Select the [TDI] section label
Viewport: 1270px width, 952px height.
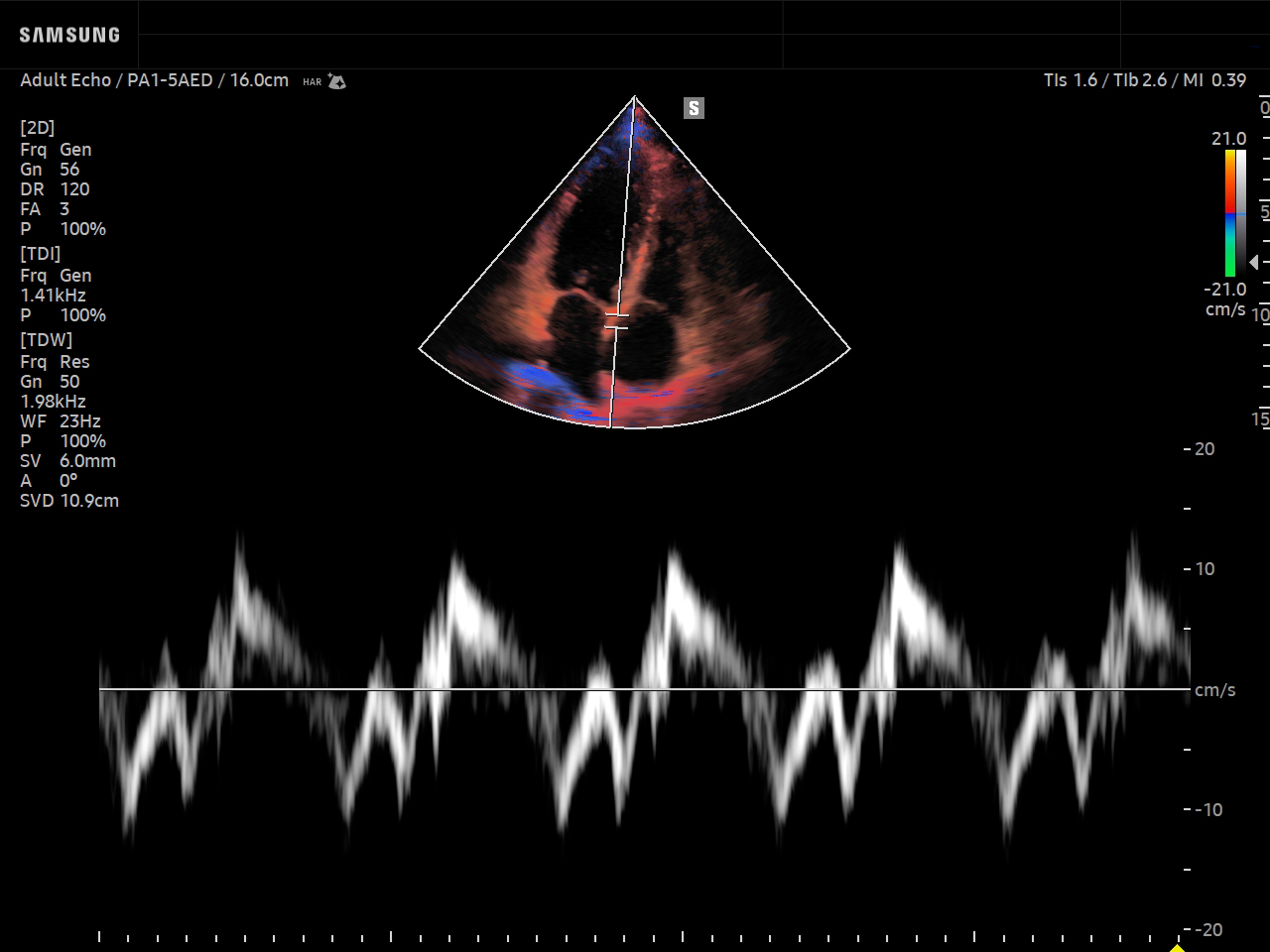tap(41, 254)
